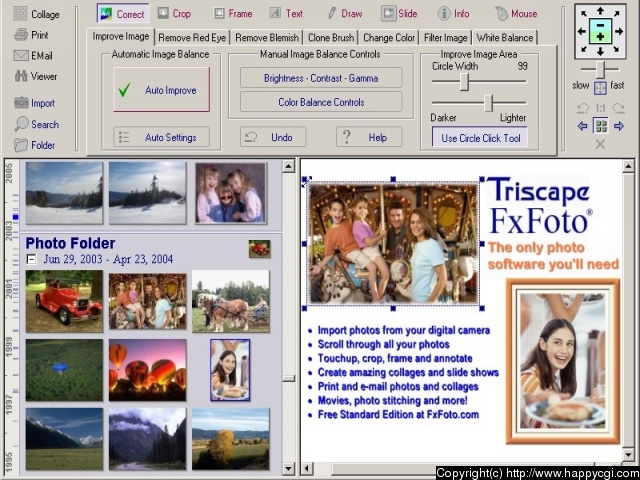Select the Draw tool

pyautogui.click(x=345, y=14)
